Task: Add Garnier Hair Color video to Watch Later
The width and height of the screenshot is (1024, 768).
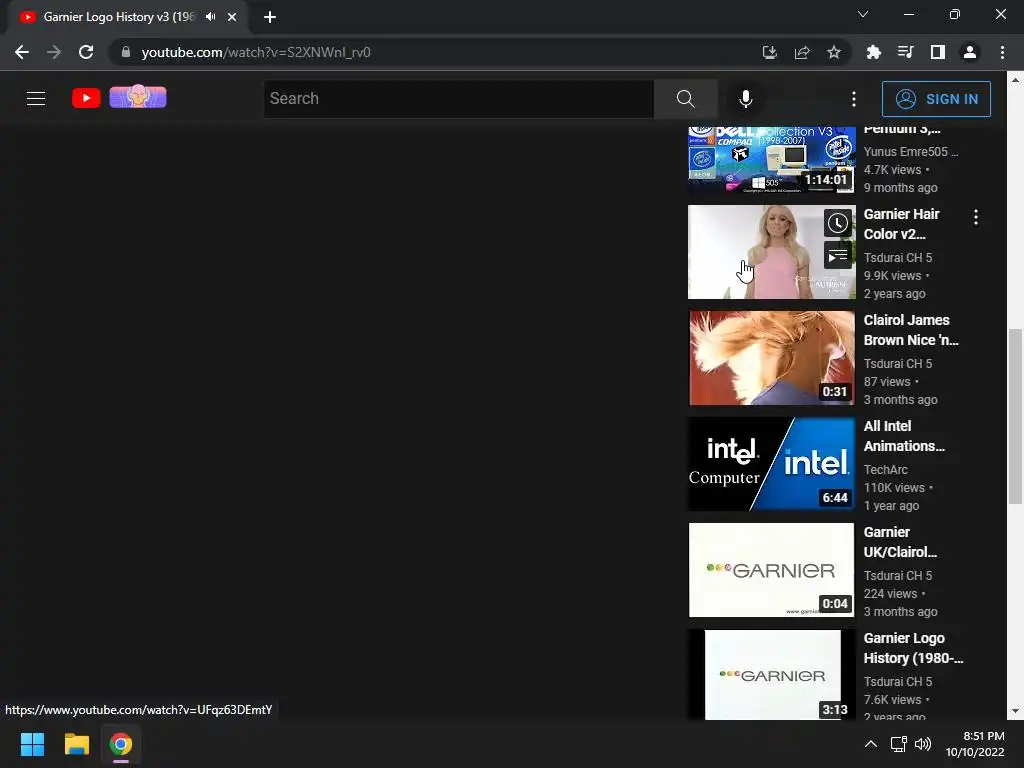Action: [838, 223]
